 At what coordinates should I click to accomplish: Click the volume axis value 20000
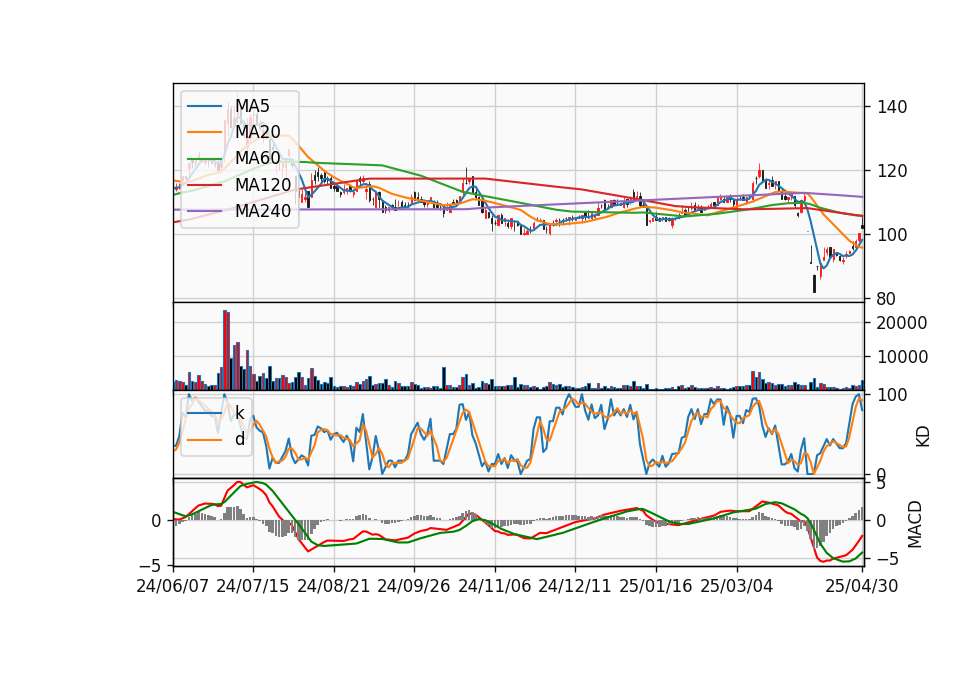902,323
